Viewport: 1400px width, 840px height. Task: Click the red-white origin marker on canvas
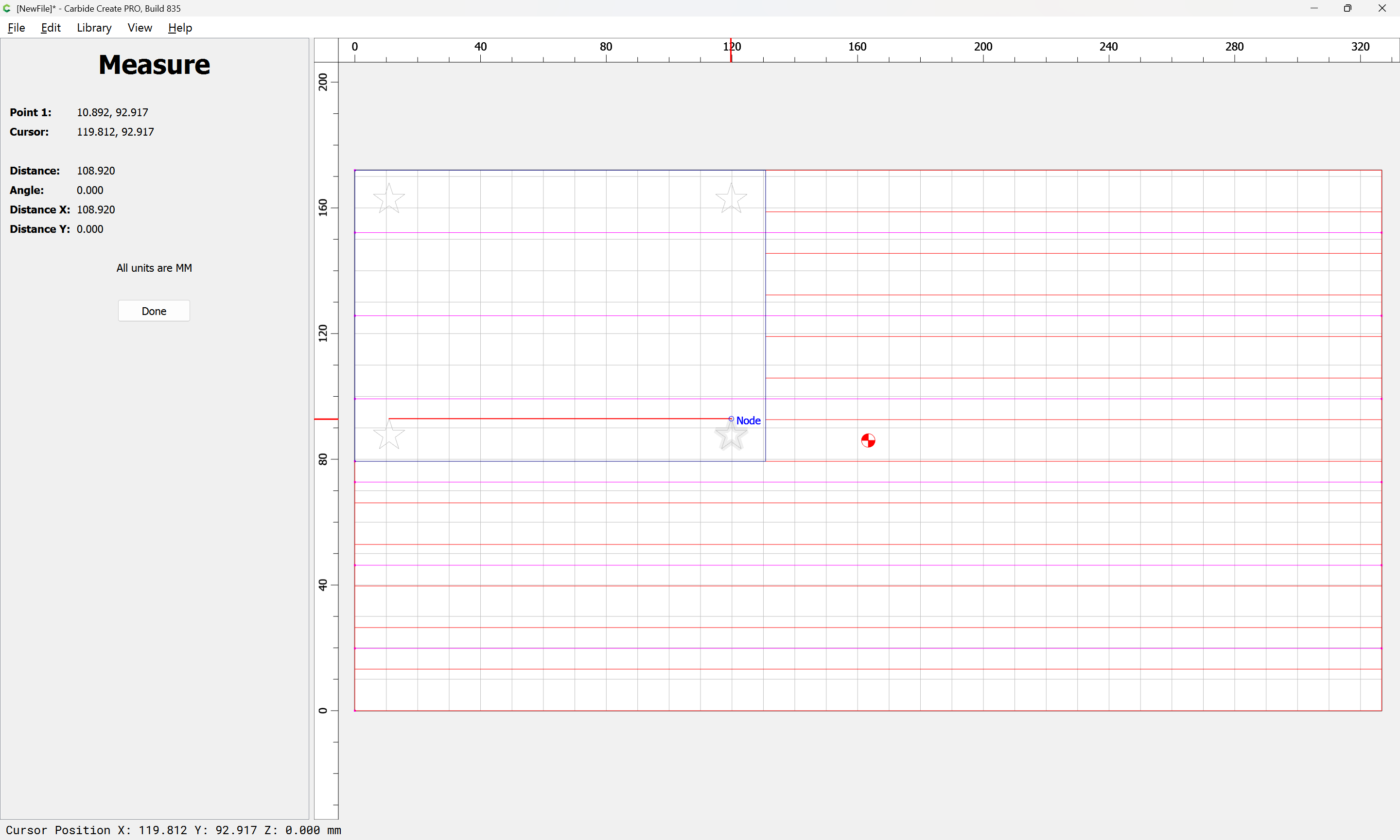(868, 440)
